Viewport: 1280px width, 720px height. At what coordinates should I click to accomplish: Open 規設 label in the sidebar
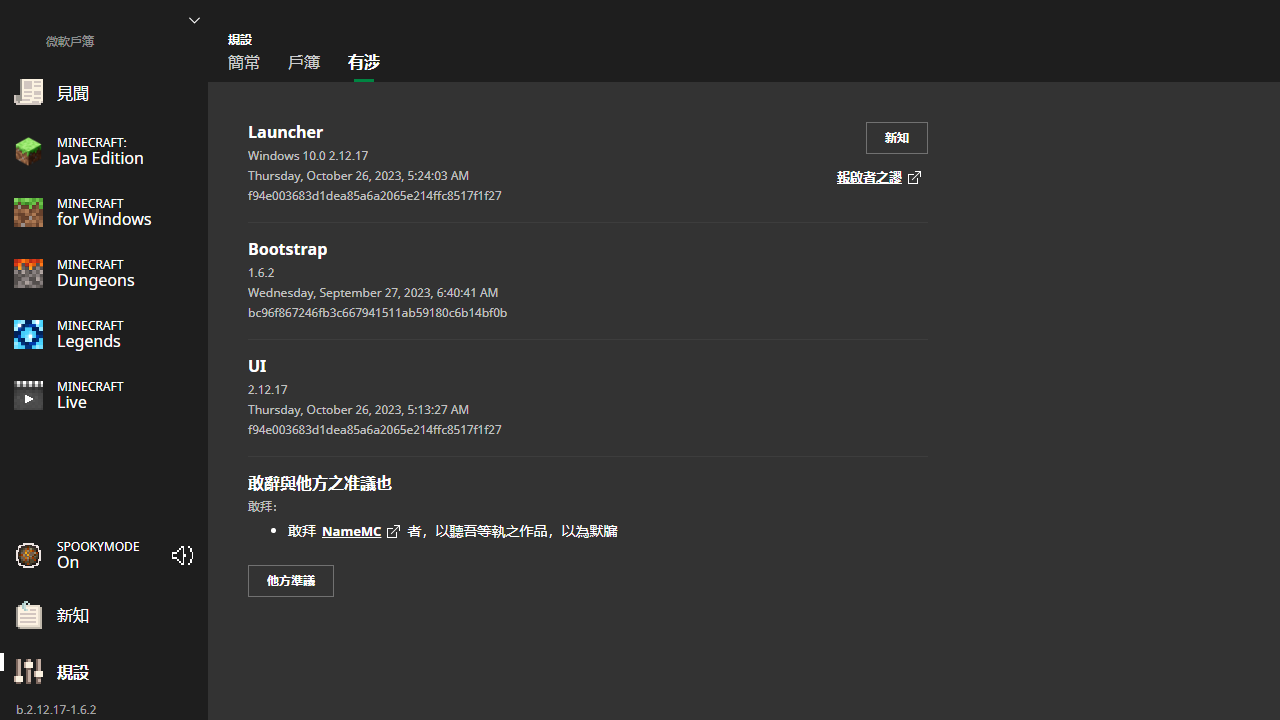[x=73, y=672]
